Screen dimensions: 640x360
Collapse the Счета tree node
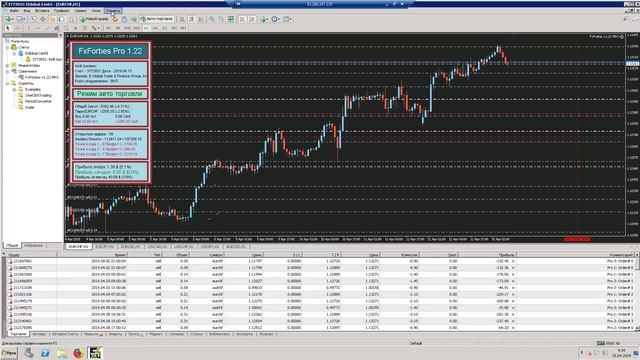tap(7, 47)
